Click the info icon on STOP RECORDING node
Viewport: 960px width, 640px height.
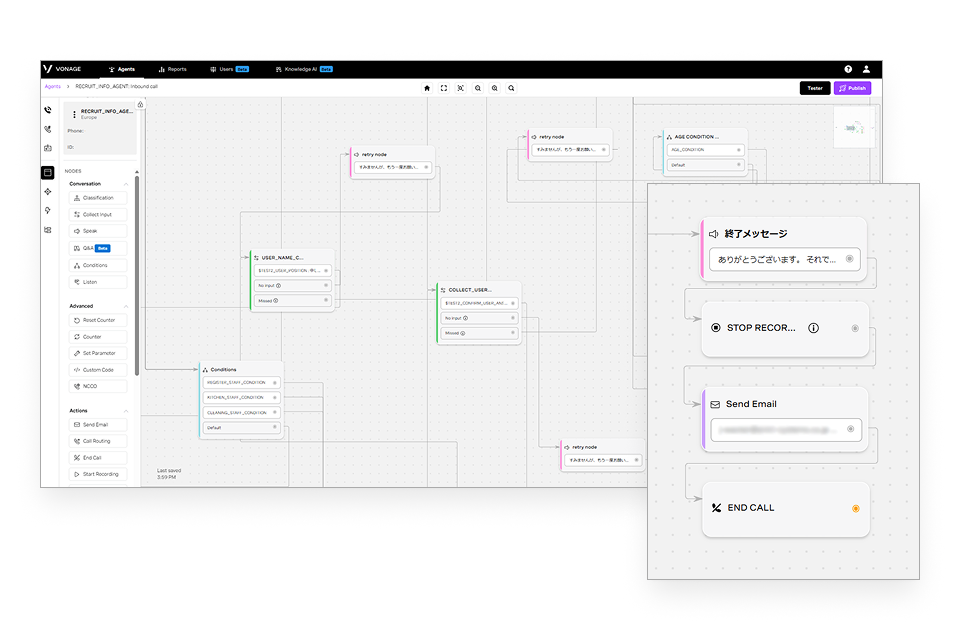pyautogui.click(x=813, y=327)
